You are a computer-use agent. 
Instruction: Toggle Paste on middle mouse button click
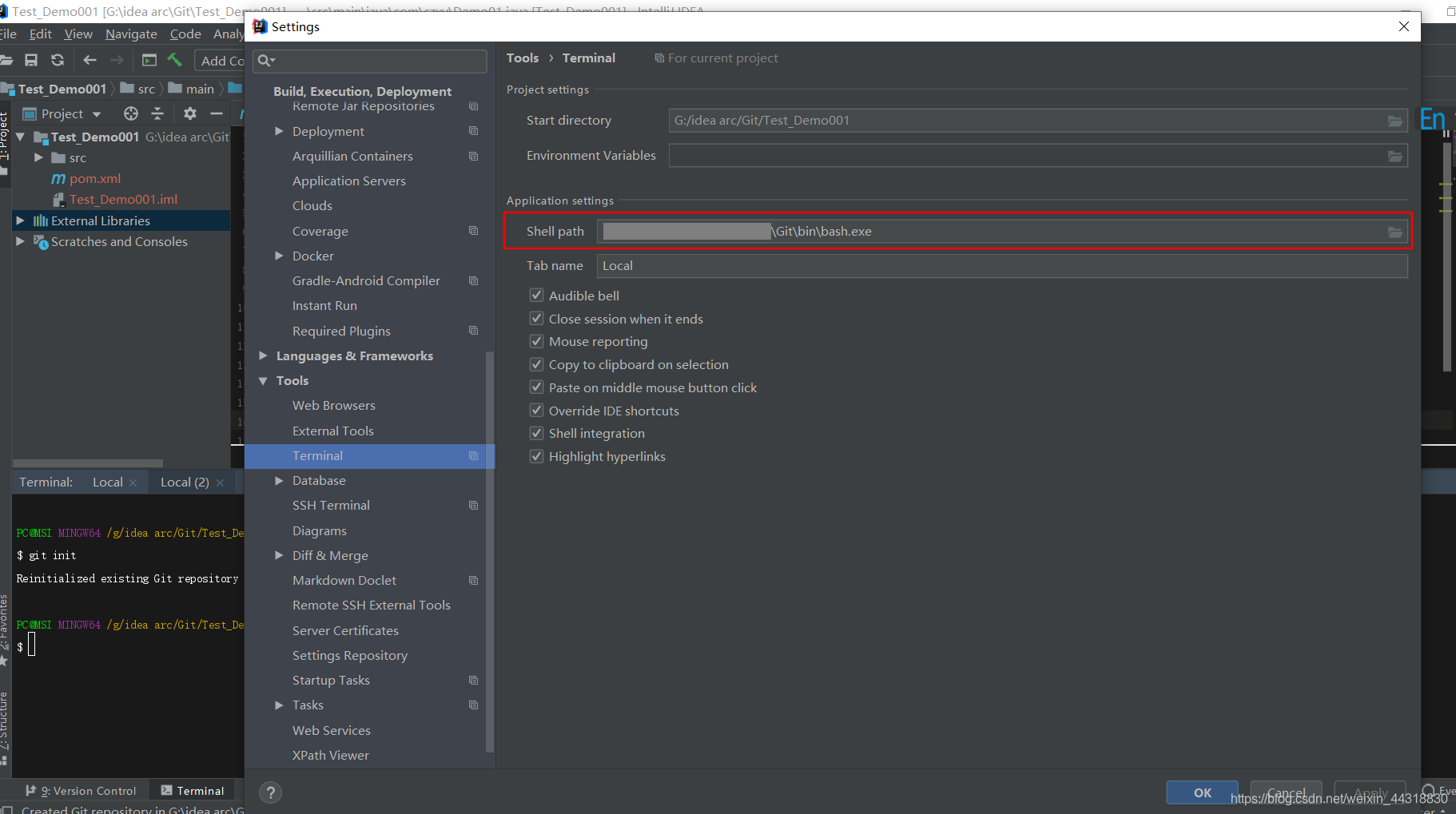click(x=537, y=387)
